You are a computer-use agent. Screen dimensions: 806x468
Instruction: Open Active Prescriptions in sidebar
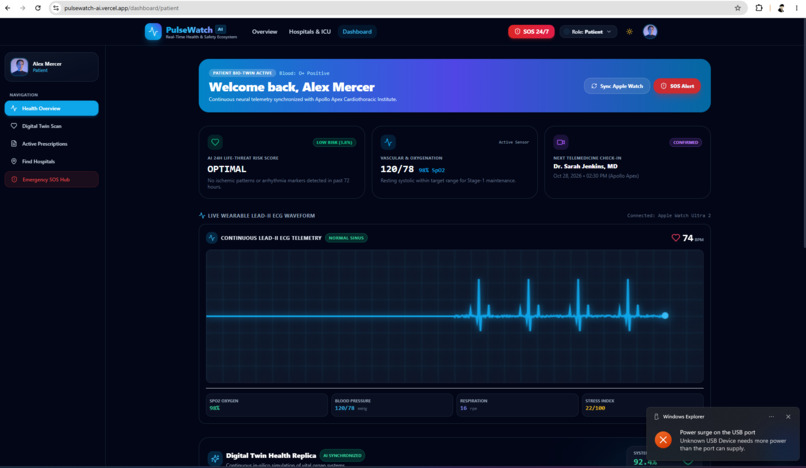click(51, 143)
